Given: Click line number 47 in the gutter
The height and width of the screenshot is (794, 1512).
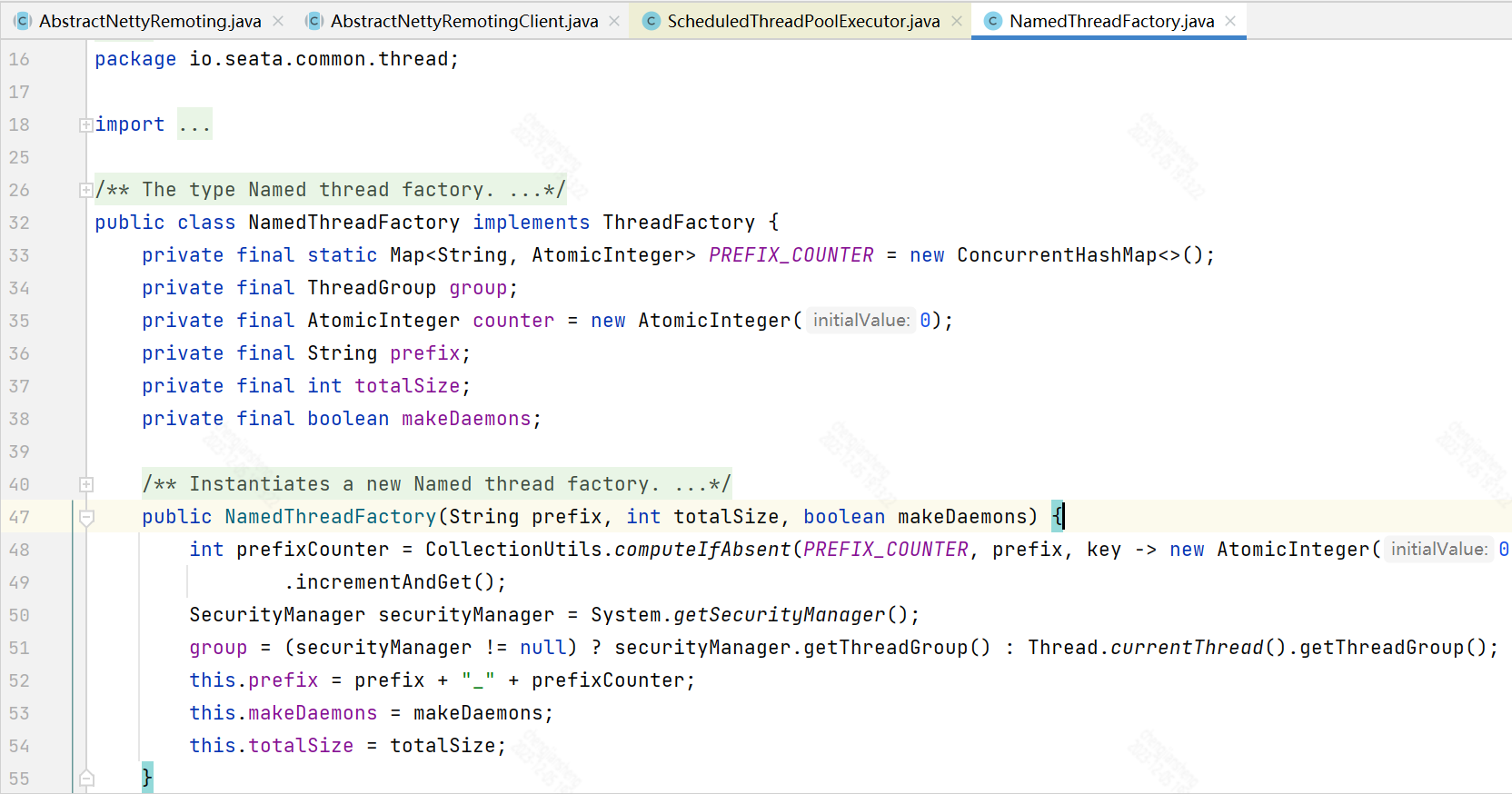Looking at the screenshot, I should click(x=19, y=517).
